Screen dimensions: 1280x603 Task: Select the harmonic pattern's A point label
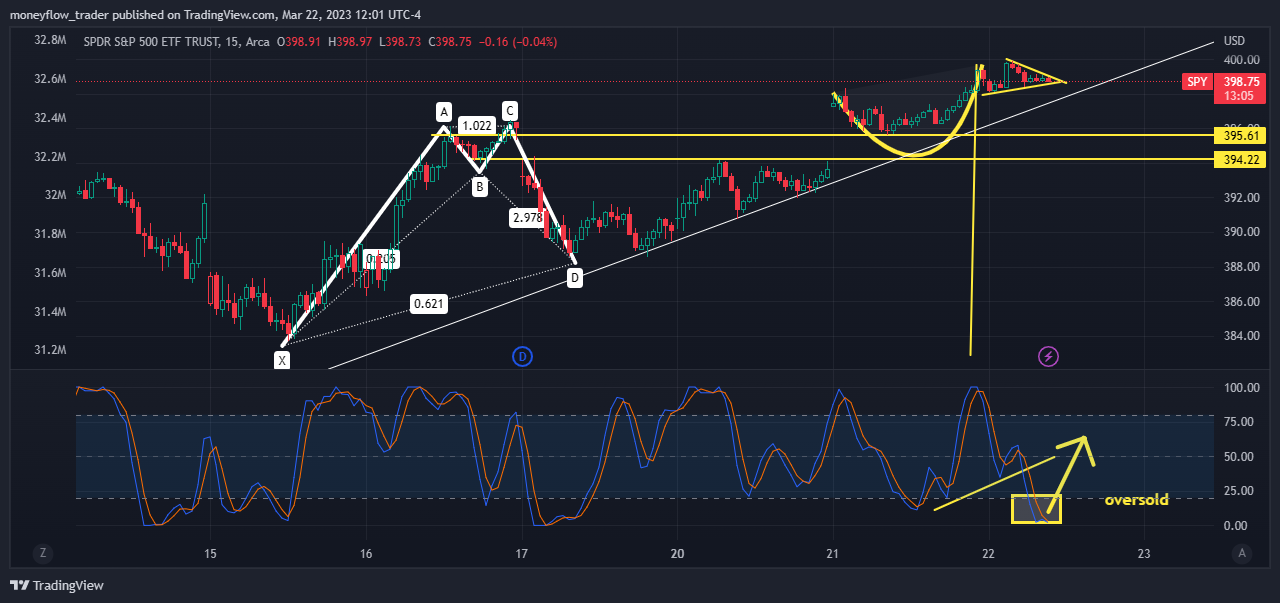(443, 111)
